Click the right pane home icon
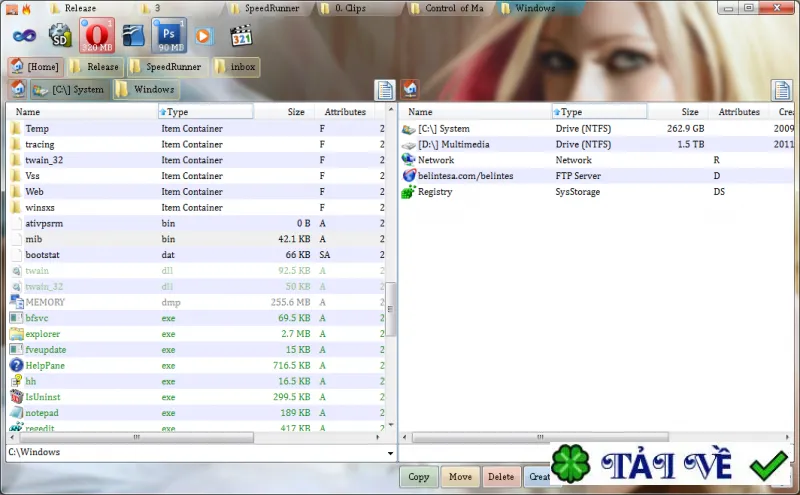 point(410,89)
